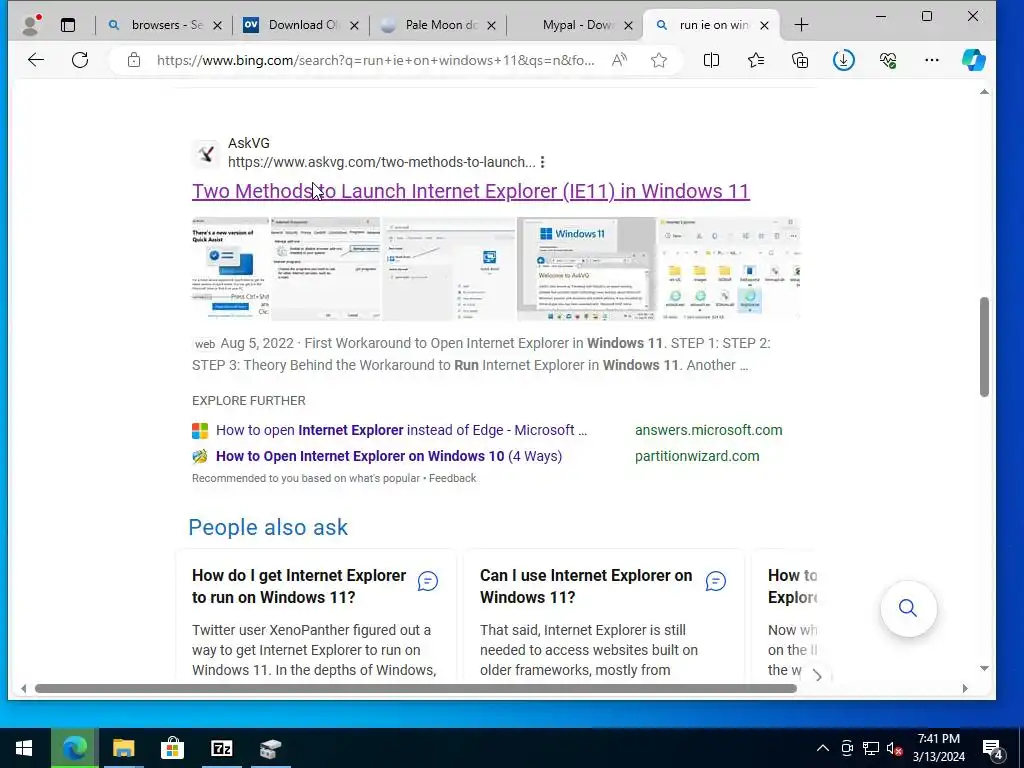Open Browser essentials heart icon
Viewport: 1024px width, 768px height.
[888, 60]
